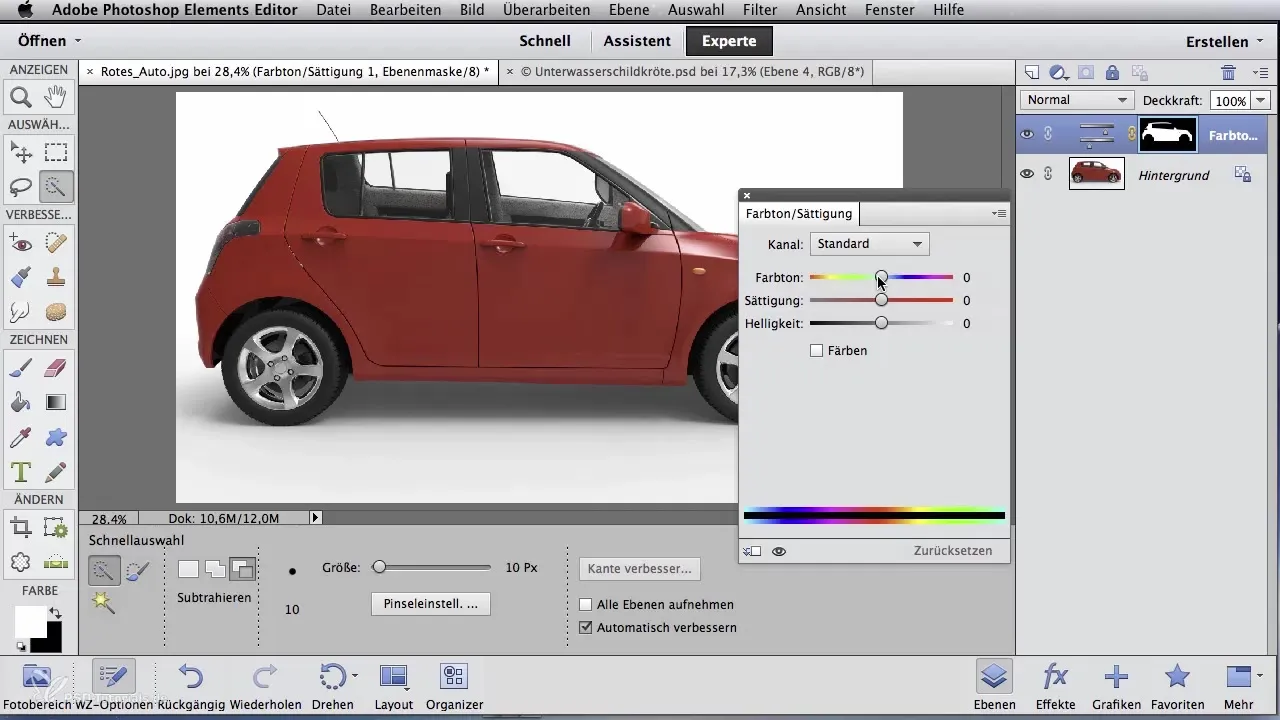
Task: Set selection mode to New selection
Action: [188, 570]
